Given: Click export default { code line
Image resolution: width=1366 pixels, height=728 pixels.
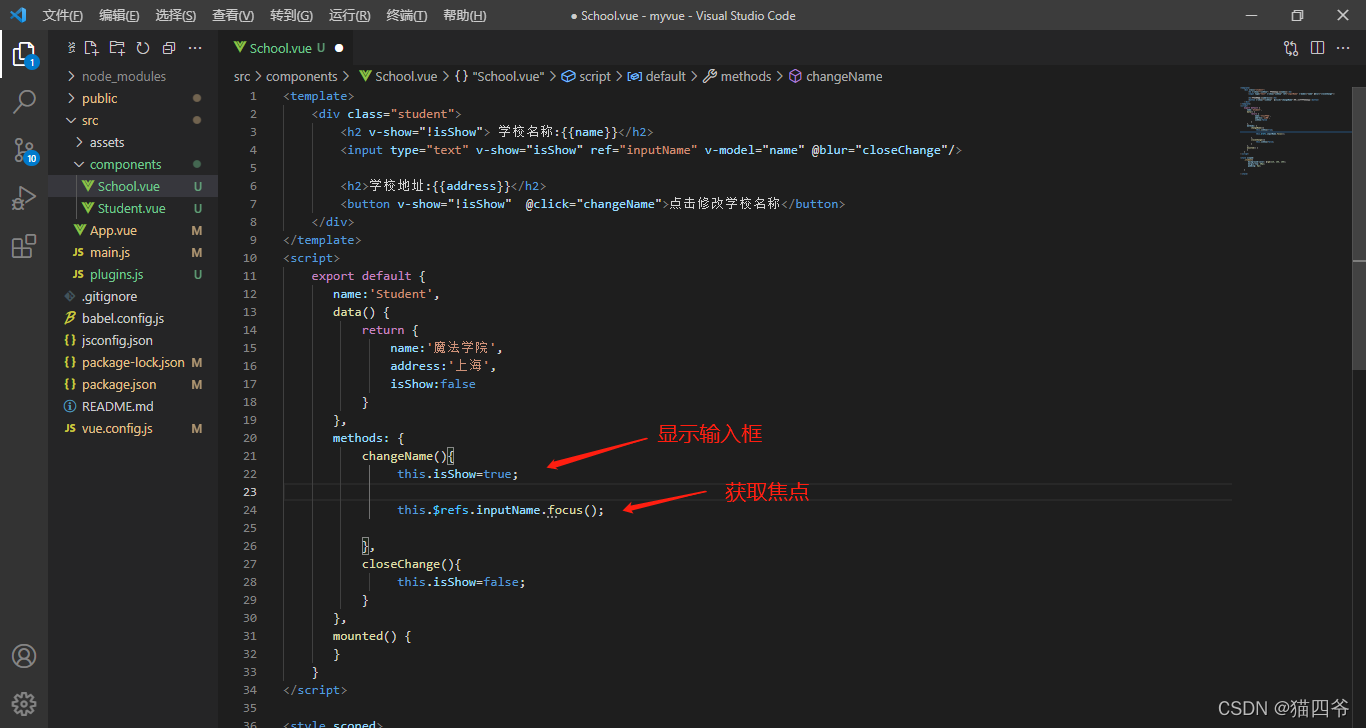Looking at the screenshot, I should click(x=369, y=276).
